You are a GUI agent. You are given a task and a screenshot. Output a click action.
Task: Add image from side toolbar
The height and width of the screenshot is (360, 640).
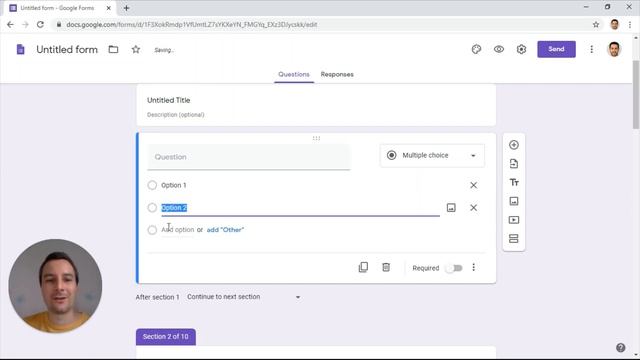coord(514,201)
